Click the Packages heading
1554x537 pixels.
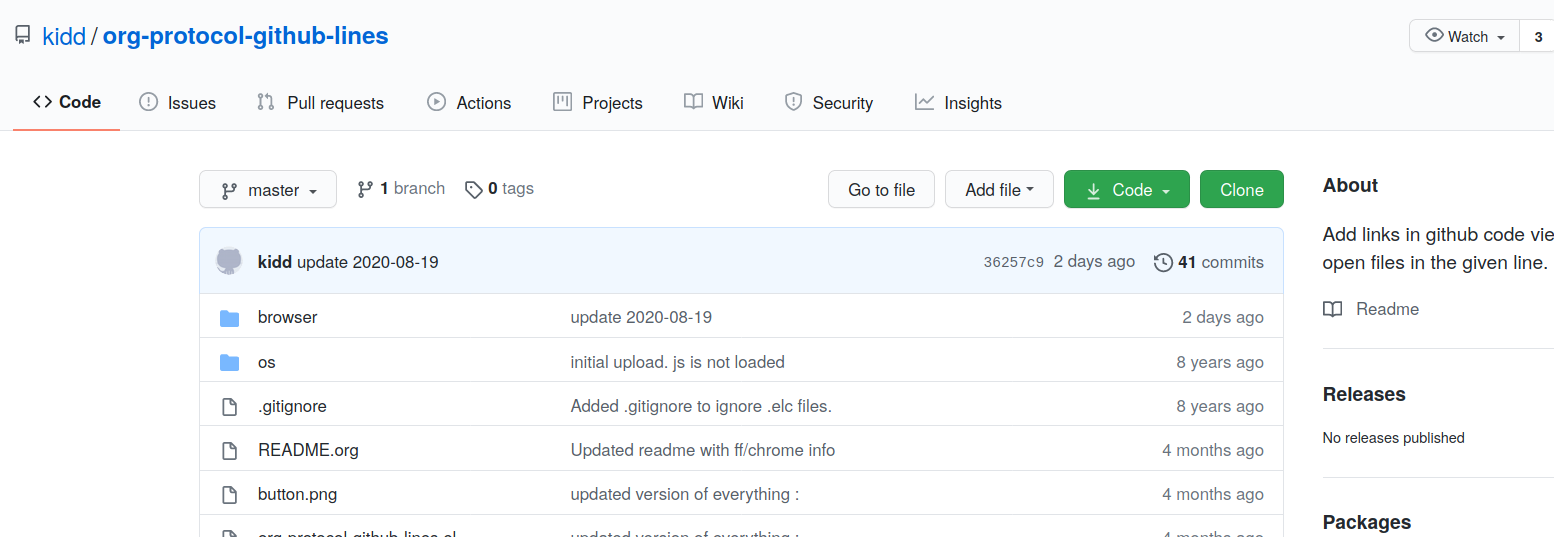(x=1367, y=522)
